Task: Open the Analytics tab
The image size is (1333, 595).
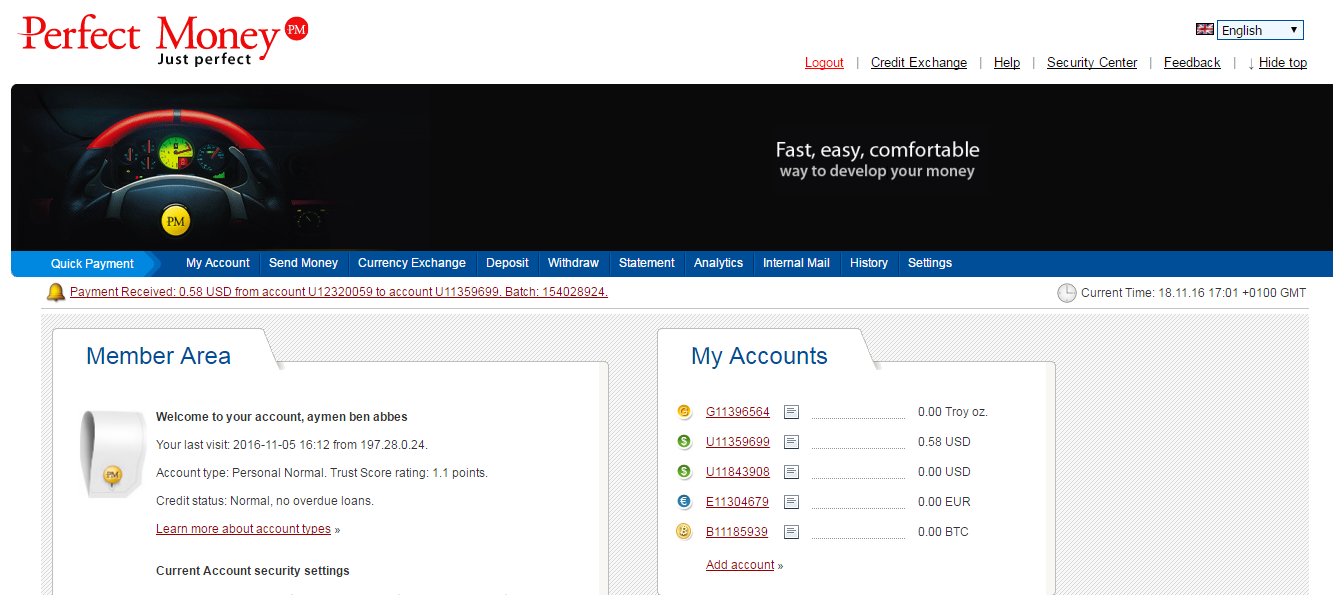Action: 718,263
